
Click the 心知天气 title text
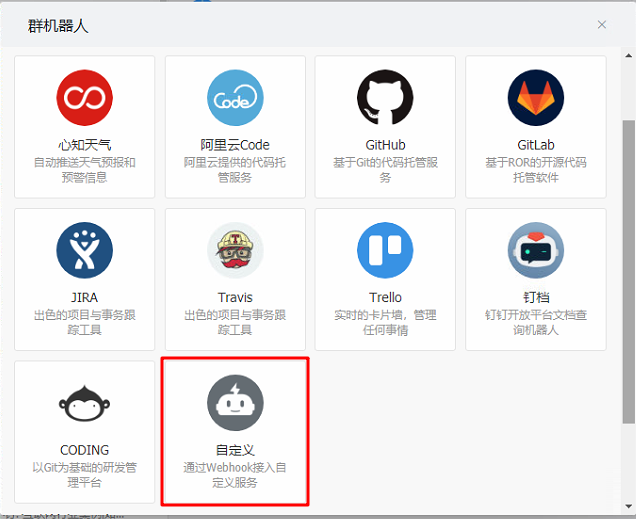pyautogui.click(x=84, y=145)
